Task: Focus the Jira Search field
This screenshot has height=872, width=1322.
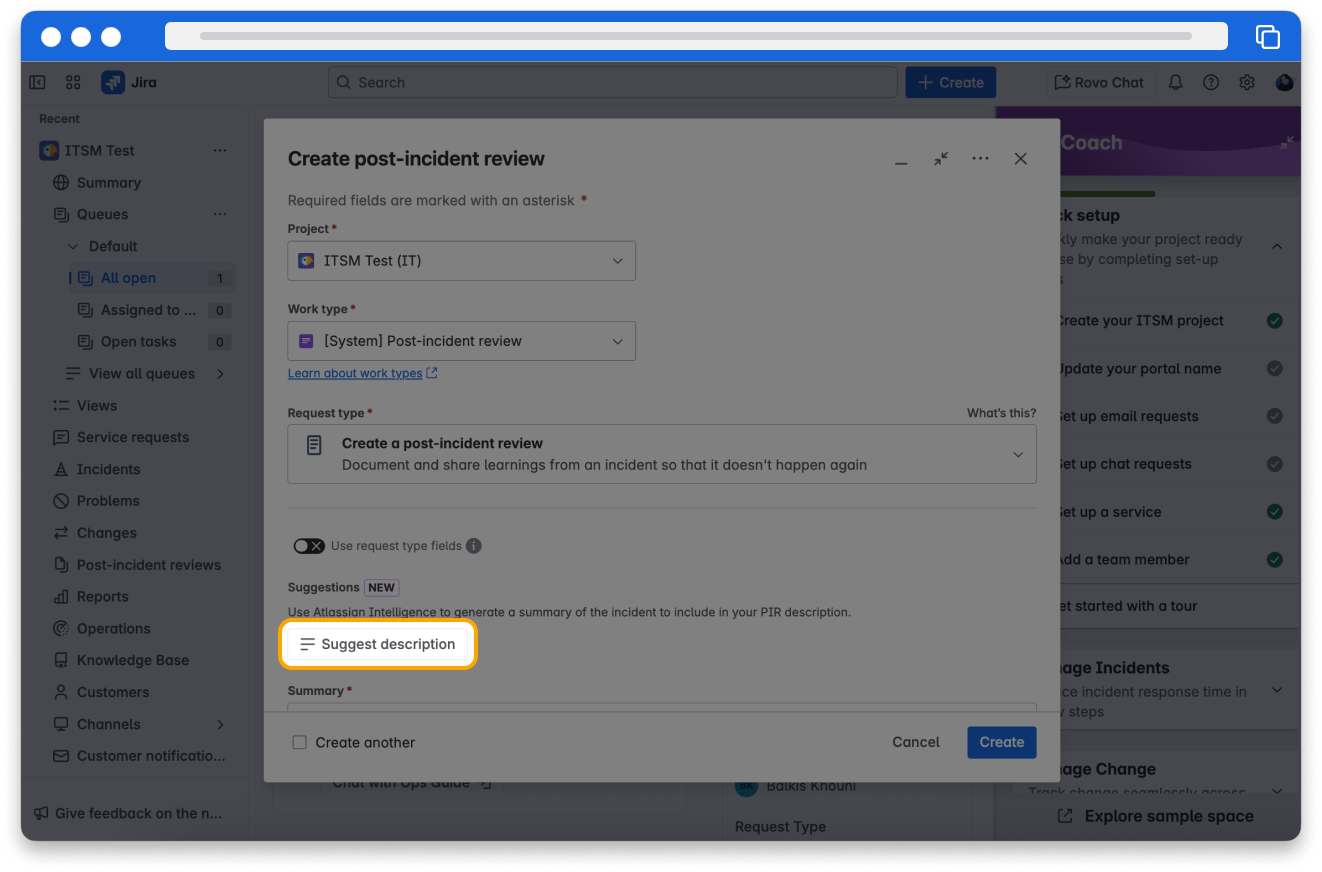Action: [x=613, y=83]
